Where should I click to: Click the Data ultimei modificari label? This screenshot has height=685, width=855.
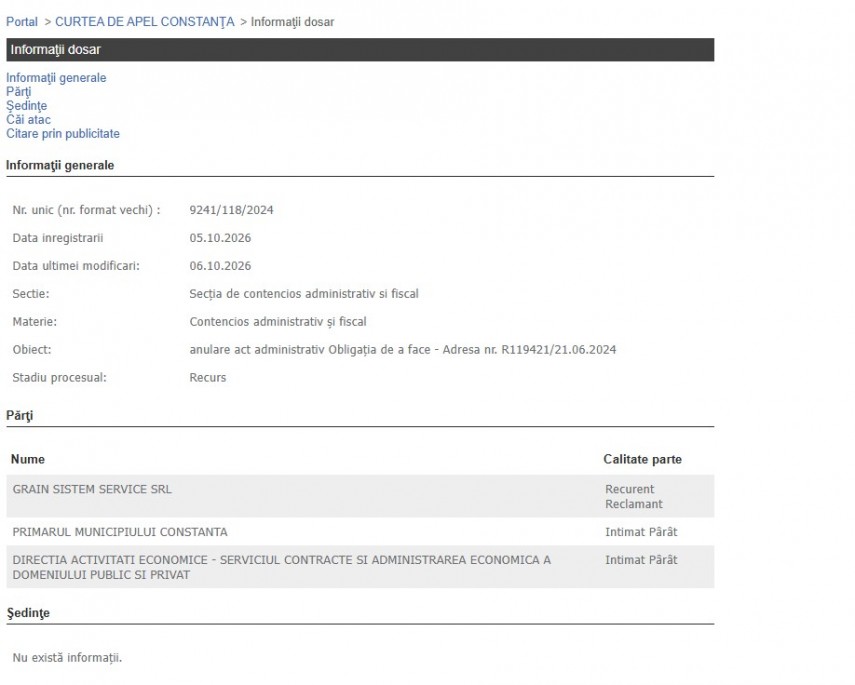point(76,266)
